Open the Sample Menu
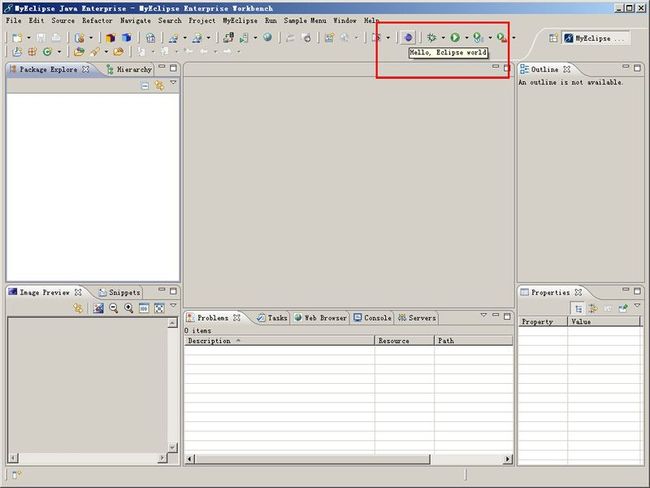 point(305,20)
